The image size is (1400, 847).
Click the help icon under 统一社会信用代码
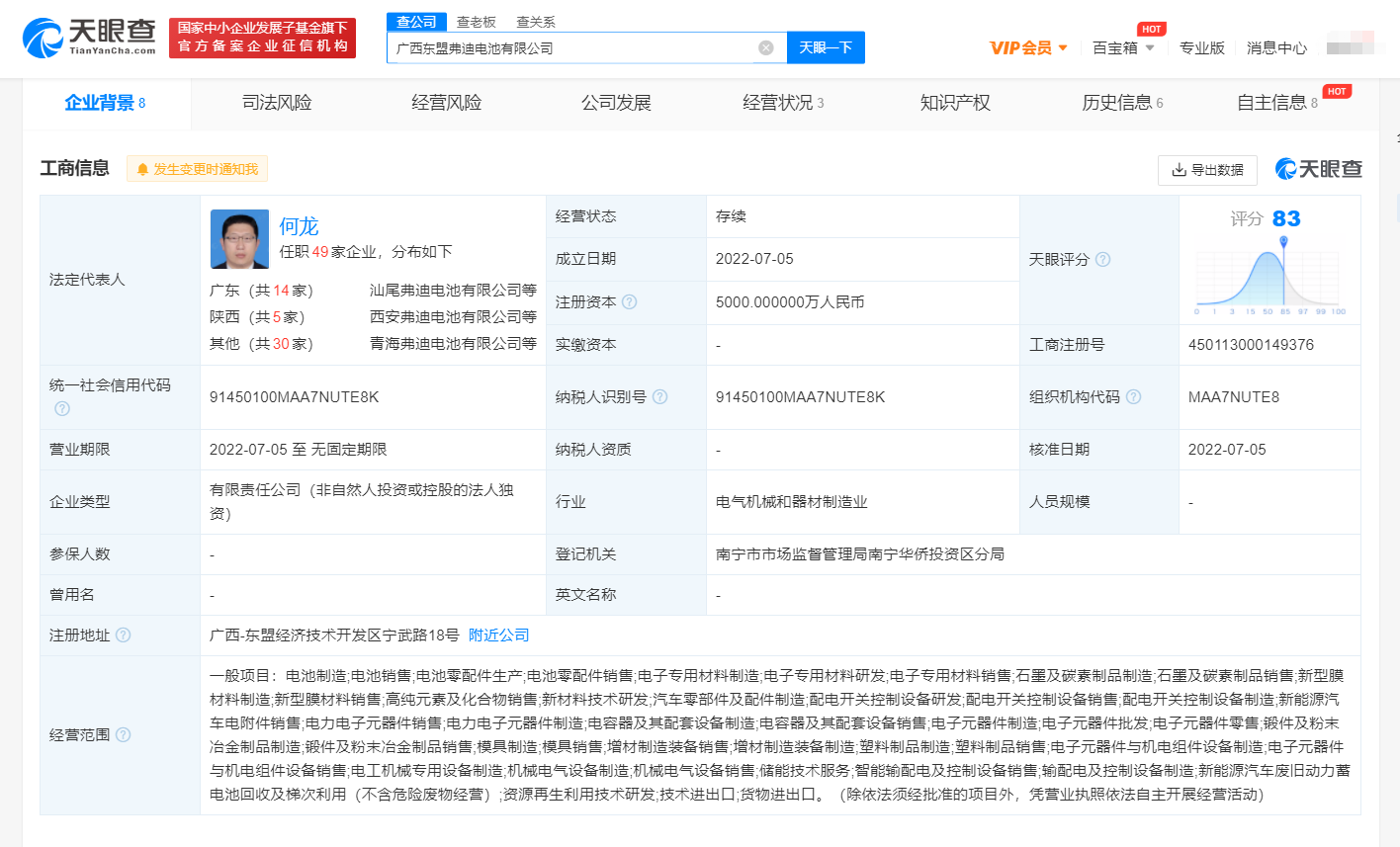point(62,408)
